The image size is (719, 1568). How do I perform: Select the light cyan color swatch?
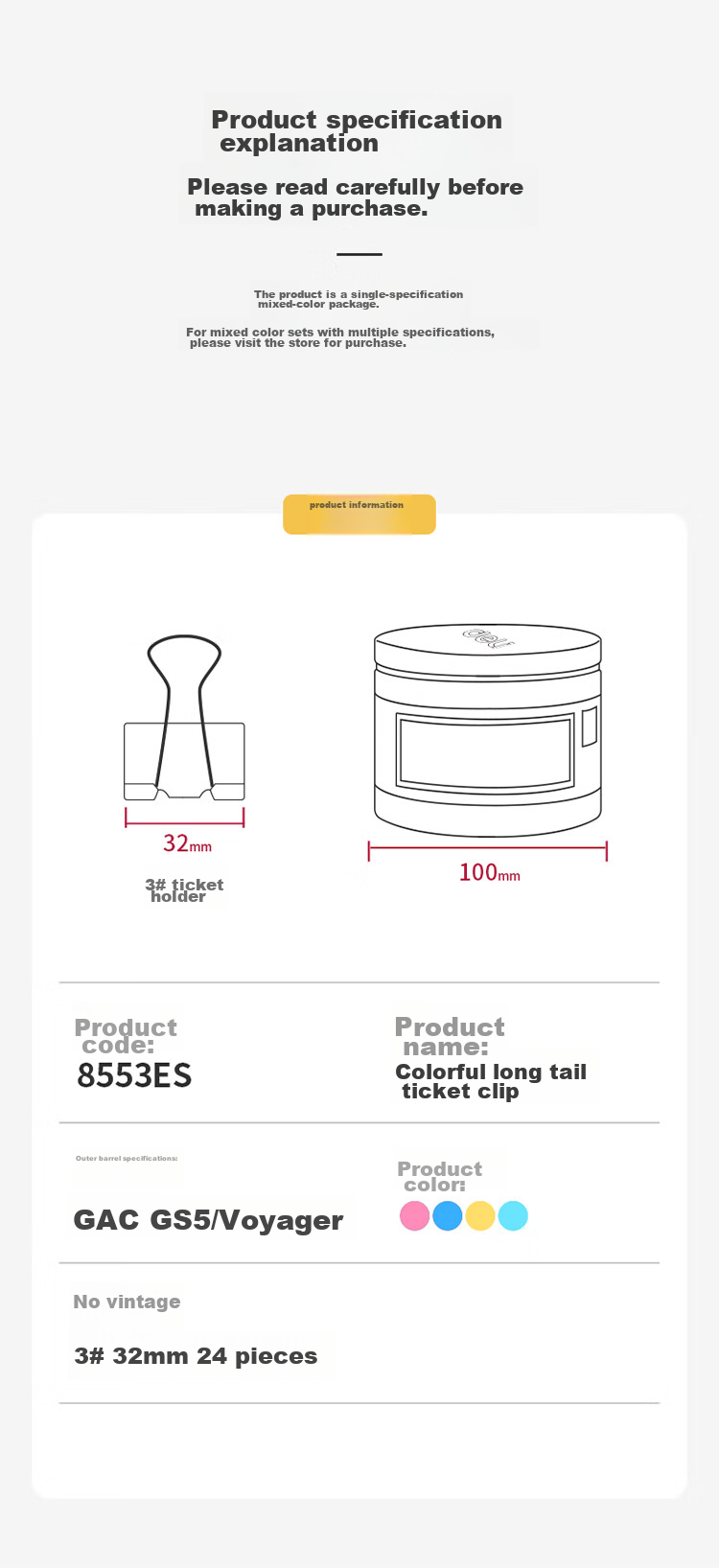(x=513, y=1216)
